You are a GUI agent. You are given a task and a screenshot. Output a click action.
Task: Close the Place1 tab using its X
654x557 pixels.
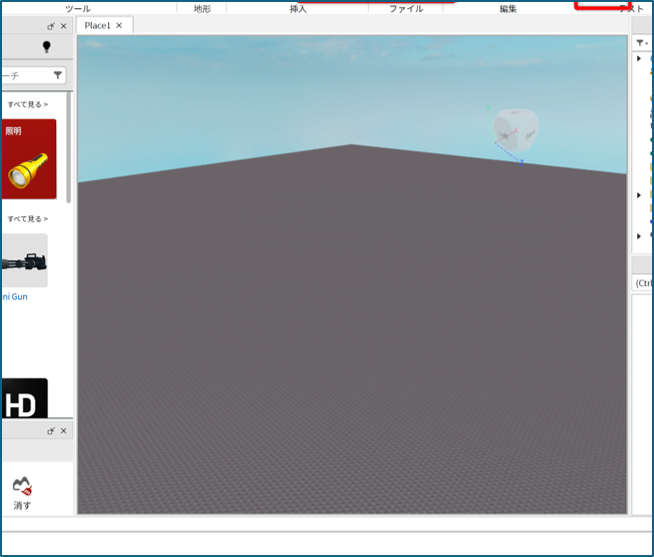[x=120, y=25]
